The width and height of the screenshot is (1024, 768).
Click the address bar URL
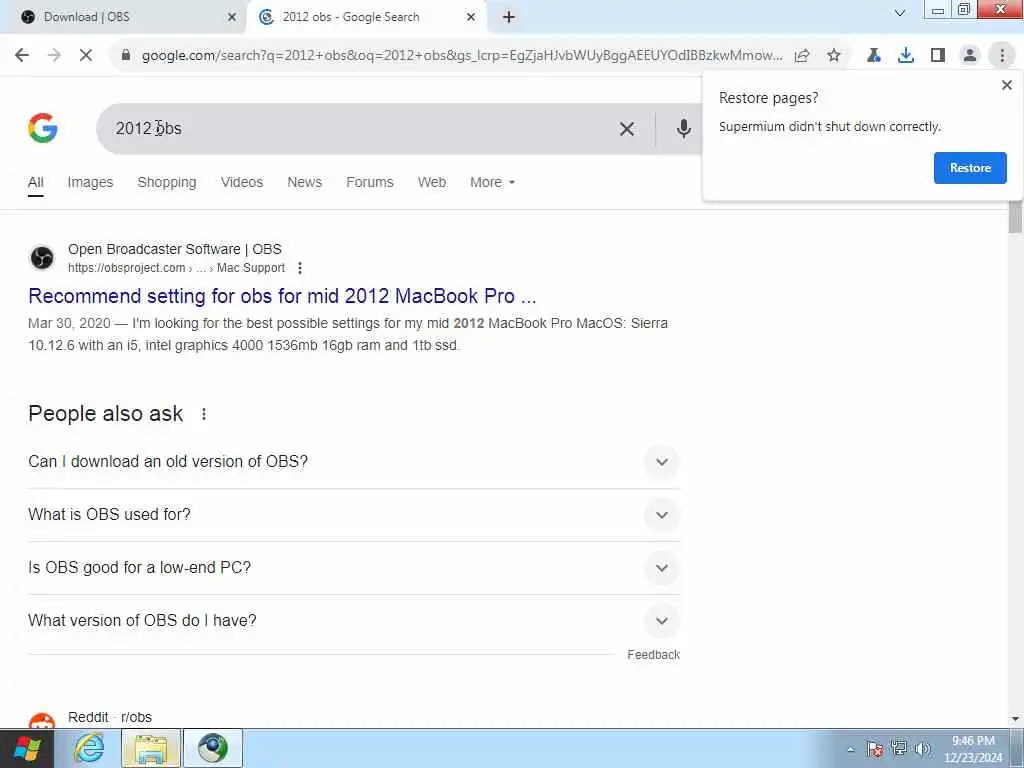click(x=461, y=56)
